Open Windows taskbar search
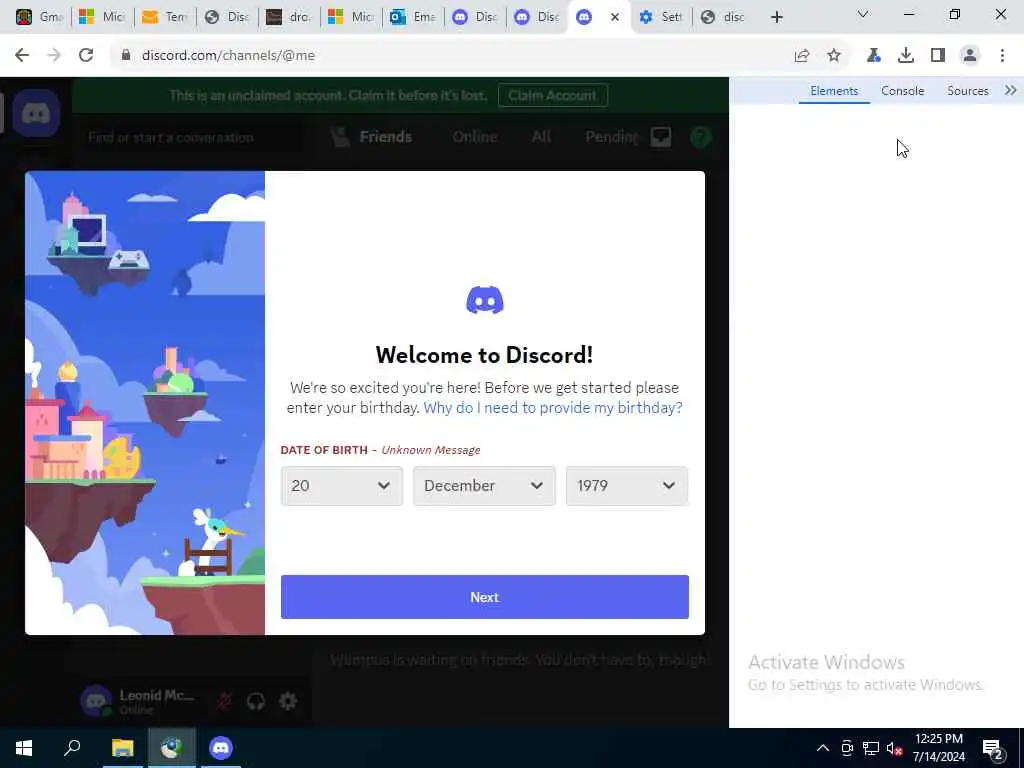Image resolution: width=1024 pixels, height=768 pixels. point(72,748)
